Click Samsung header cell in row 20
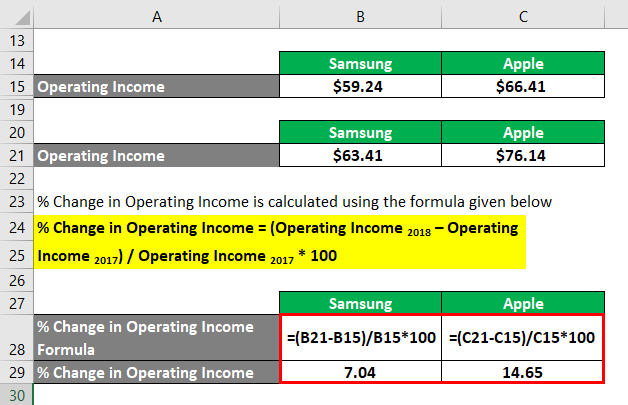This screenshot has height=405, width=628. [360, 132]
